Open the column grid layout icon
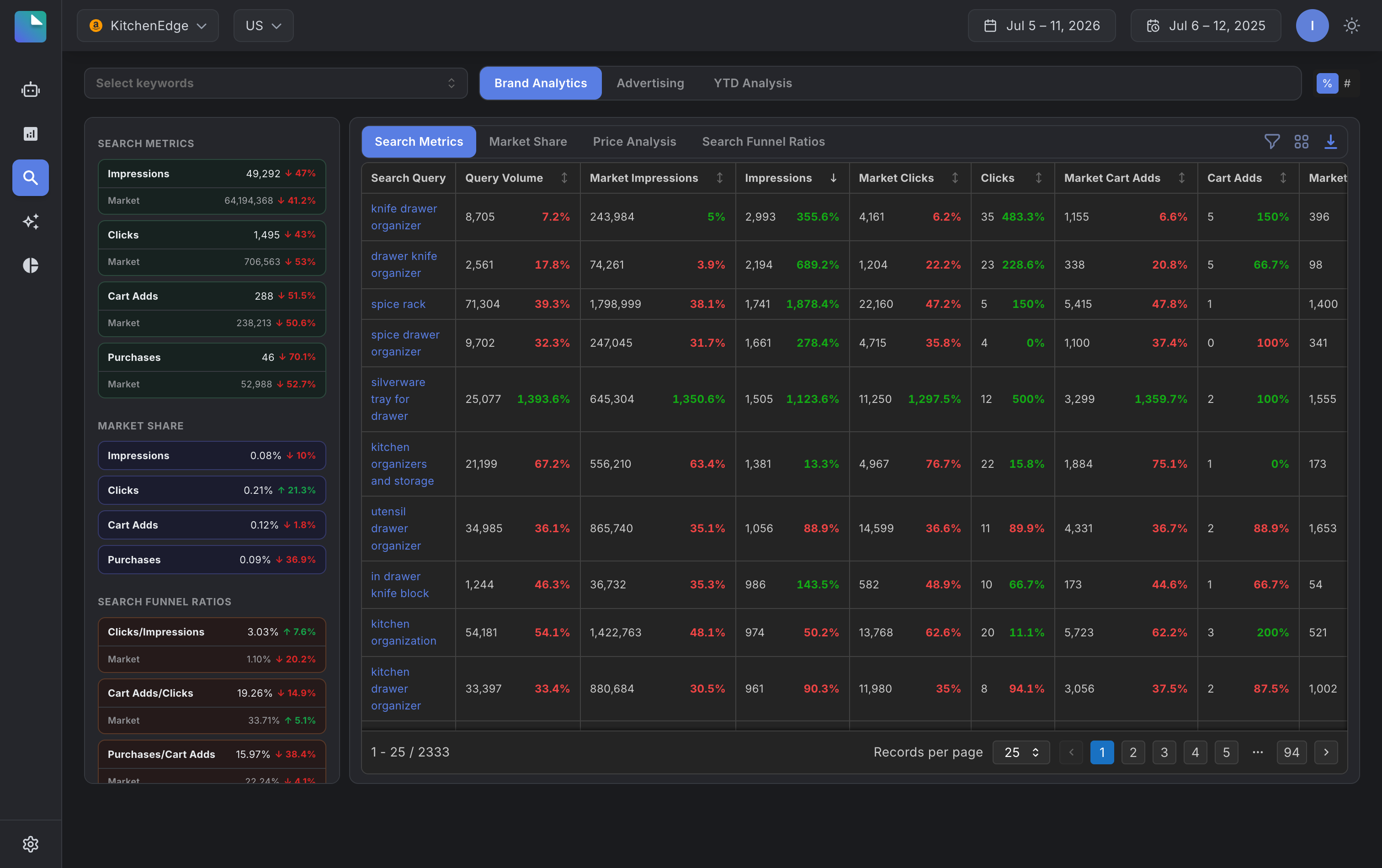The width and height of the screenshot is (1382, 868). (x=1301, y=142)
